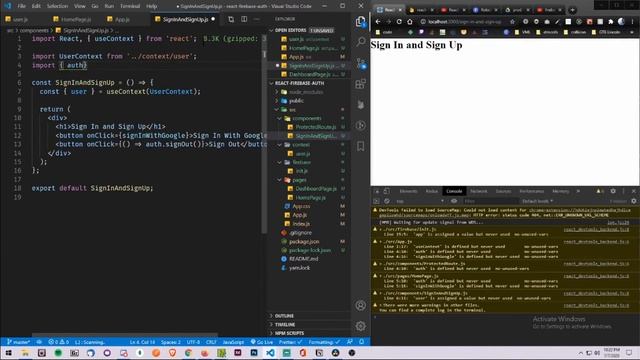Click the browser back arrow
This screenshot has height=360, width=640.
pos(378,22)
